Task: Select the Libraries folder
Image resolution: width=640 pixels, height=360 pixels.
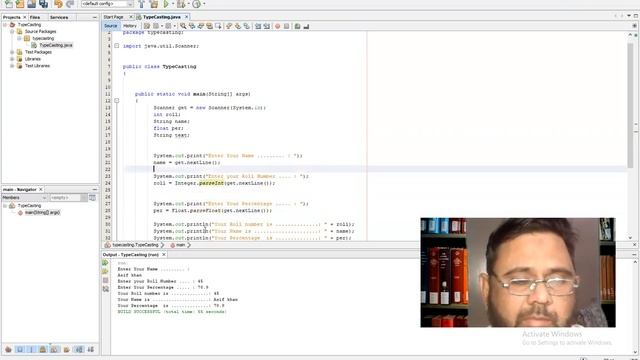Action: [x=33, y=59]
